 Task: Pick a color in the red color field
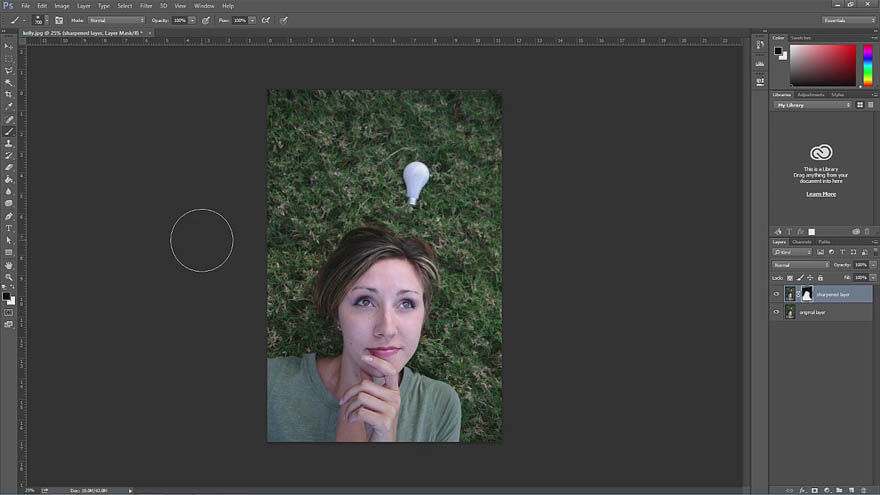(x=823, y=65)
